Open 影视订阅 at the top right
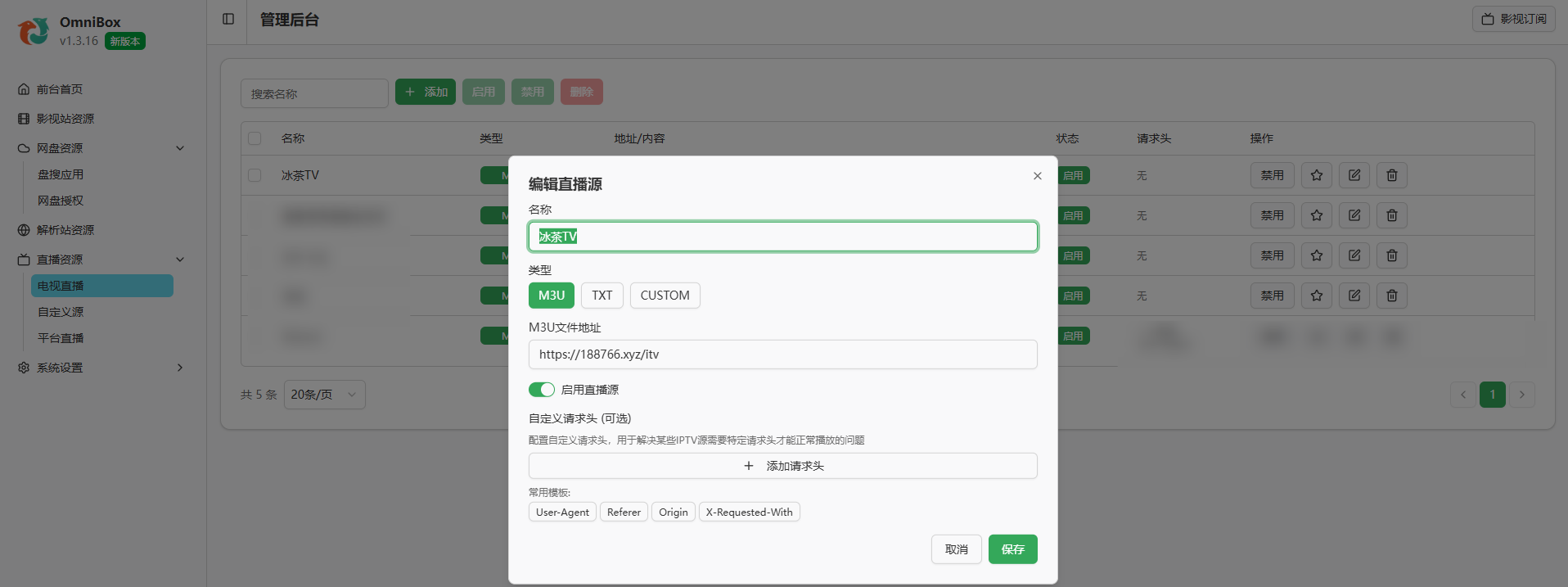This screenshot has height=587, width=1568. pos(1513,19)
